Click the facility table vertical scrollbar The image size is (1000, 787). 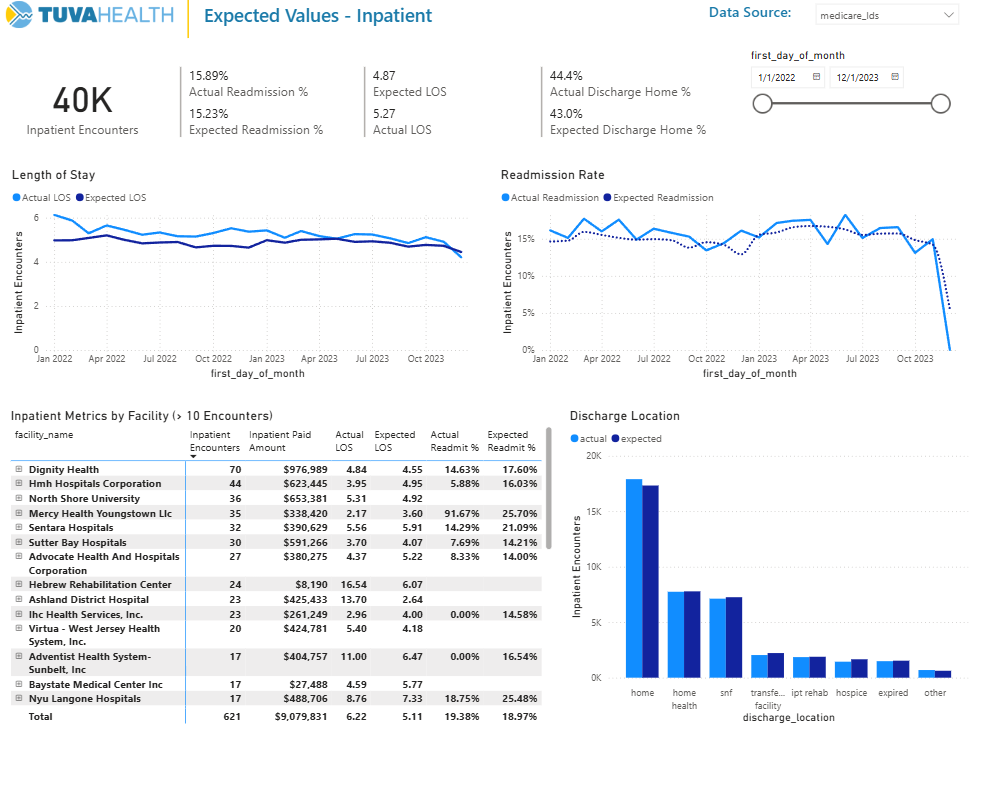[548, 490]
